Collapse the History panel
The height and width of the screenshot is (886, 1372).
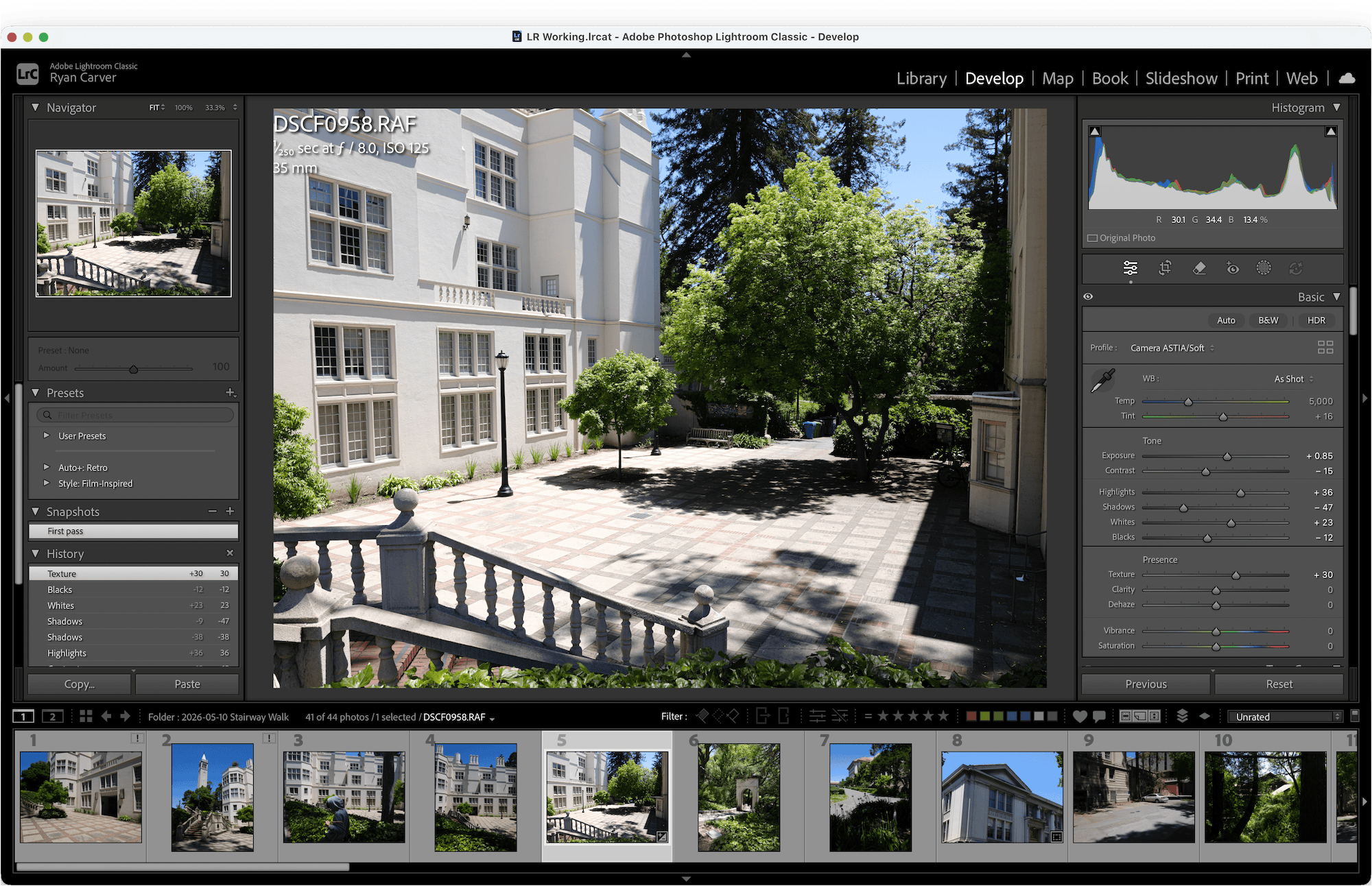click(x=35, y=553)
